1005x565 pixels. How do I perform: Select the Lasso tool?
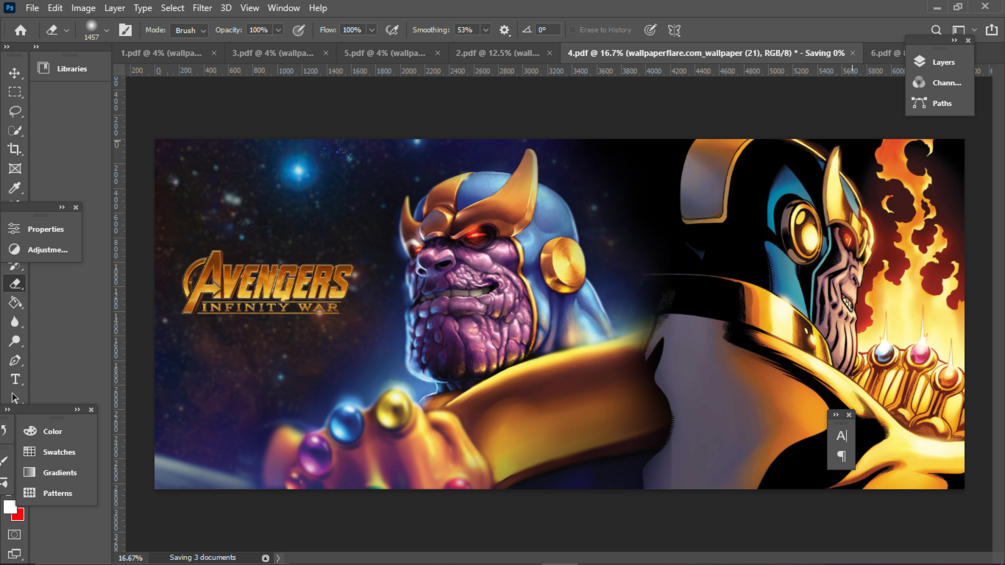pos(15,111)
